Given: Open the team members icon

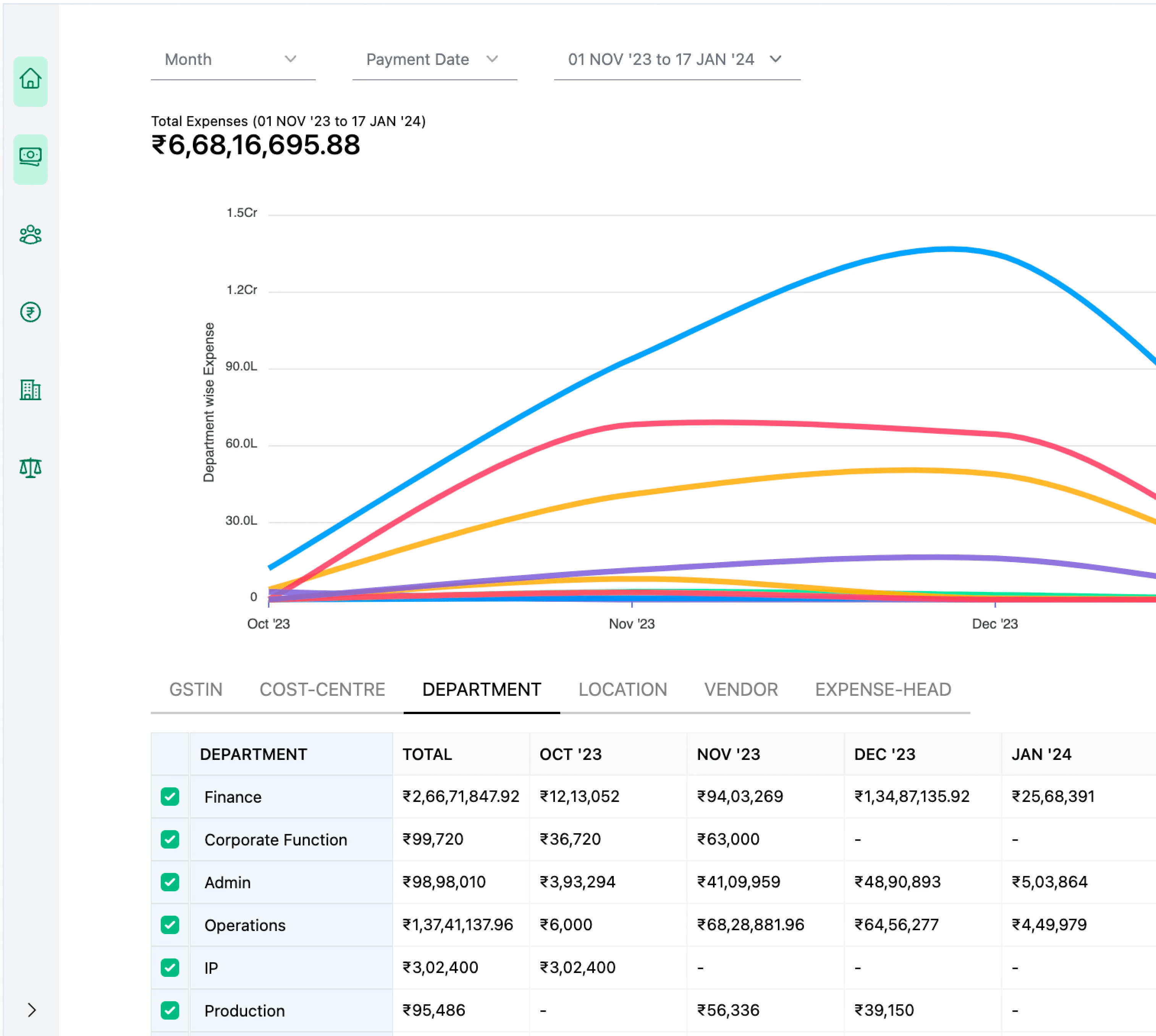Looking at the screenshot, I should [x=30, y=234].
